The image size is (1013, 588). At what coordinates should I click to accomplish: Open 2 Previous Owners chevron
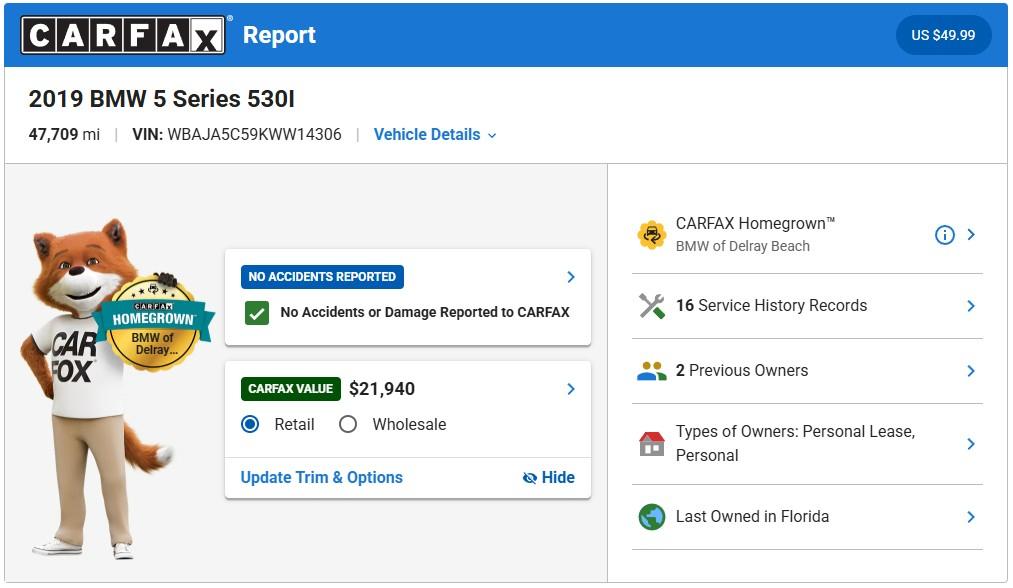(x=970, y=371)
